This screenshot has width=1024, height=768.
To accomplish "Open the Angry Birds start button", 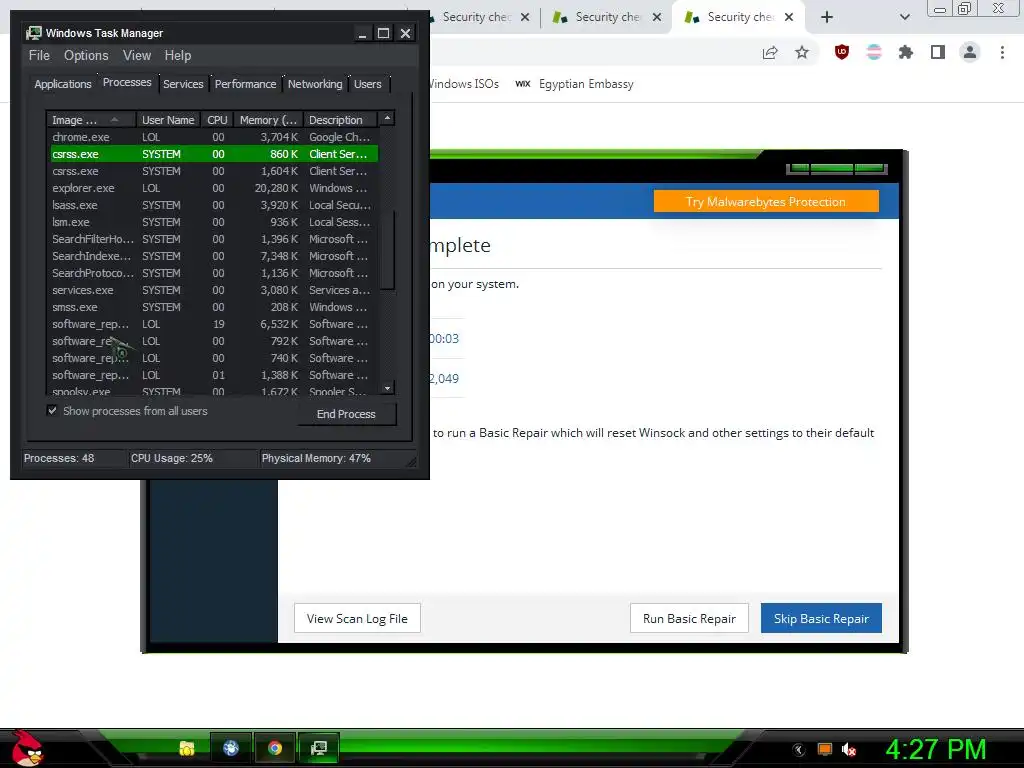I will click(x=27, y=748).
